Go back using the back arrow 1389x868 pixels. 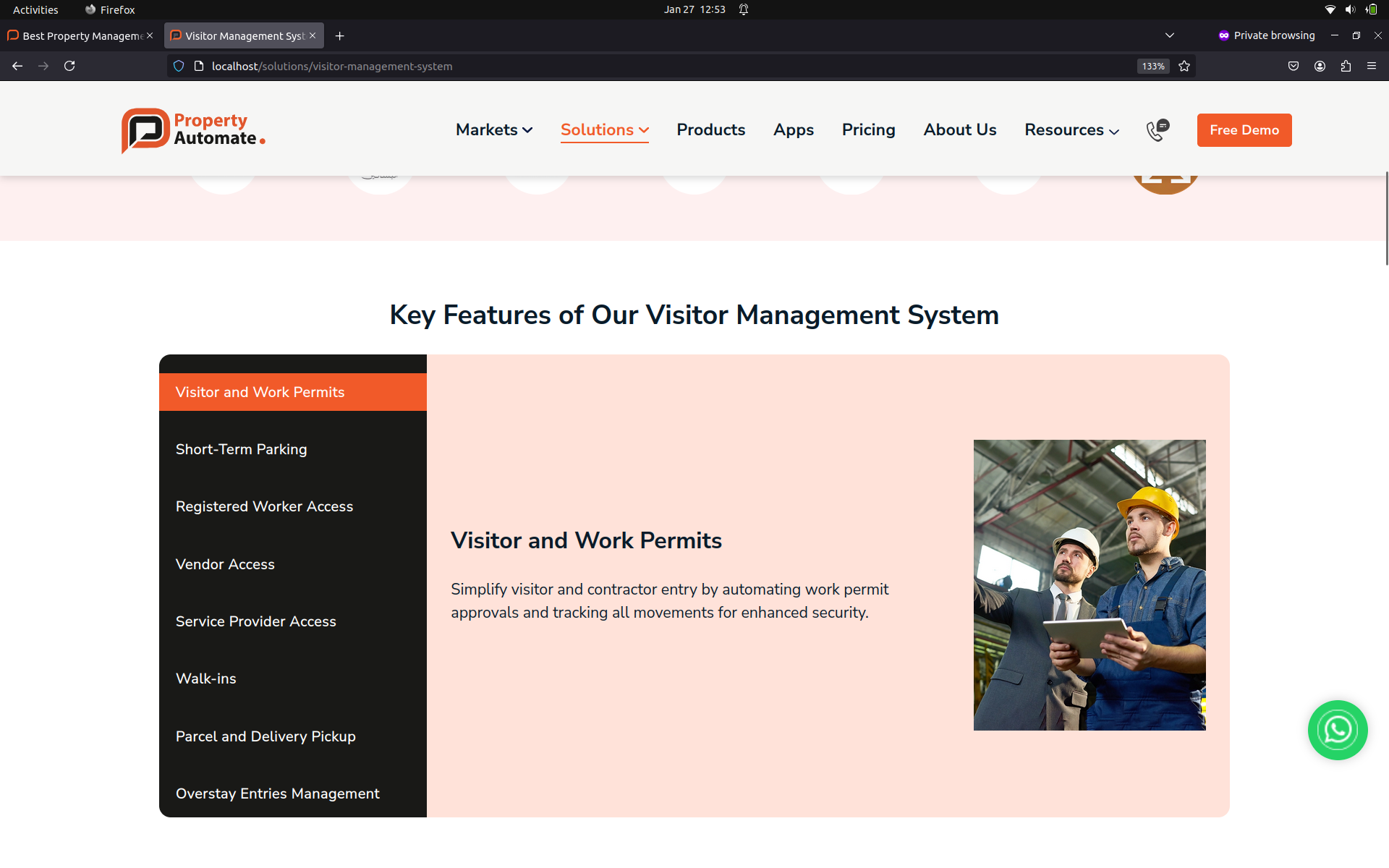(17, 66)
